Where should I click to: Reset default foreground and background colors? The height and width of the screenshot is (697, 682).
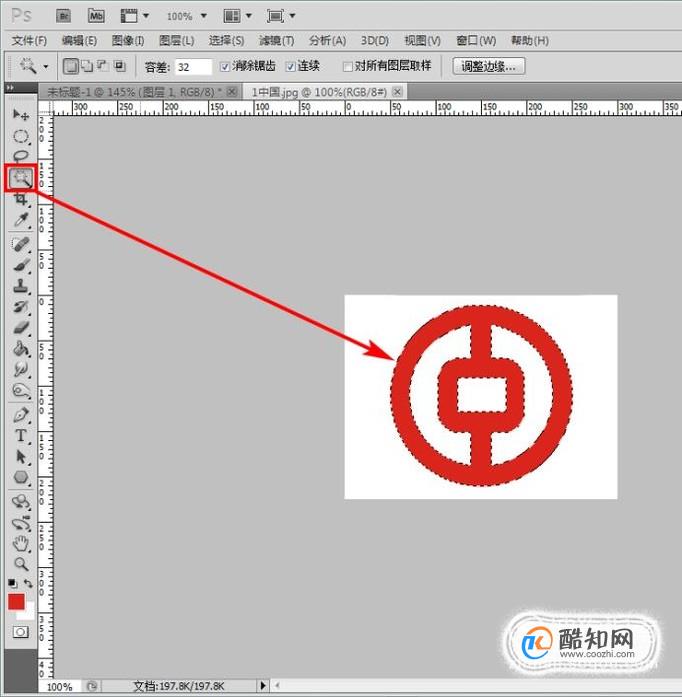click(12, 583)
